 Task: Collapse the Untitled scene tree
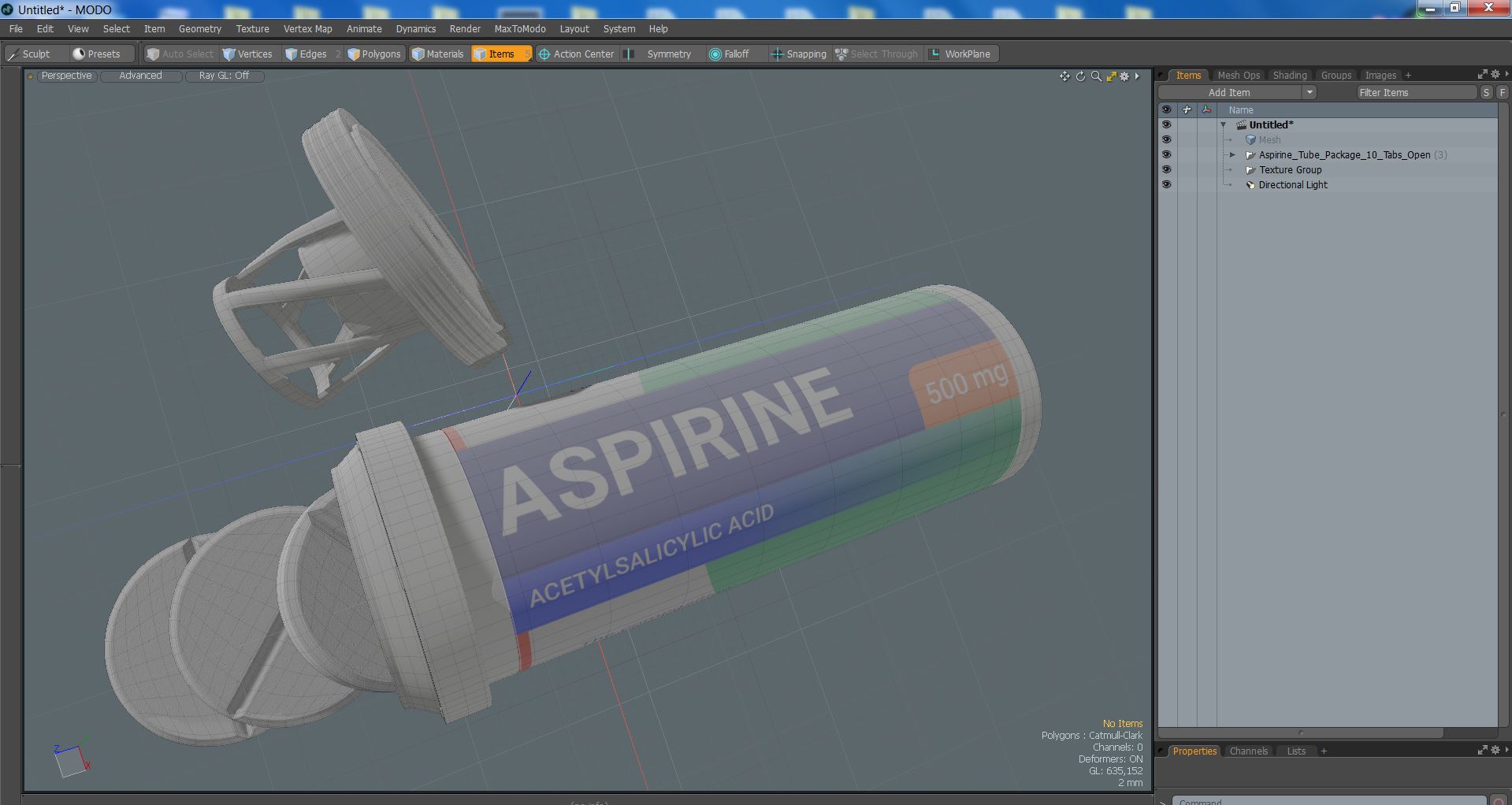[1224, 125]
